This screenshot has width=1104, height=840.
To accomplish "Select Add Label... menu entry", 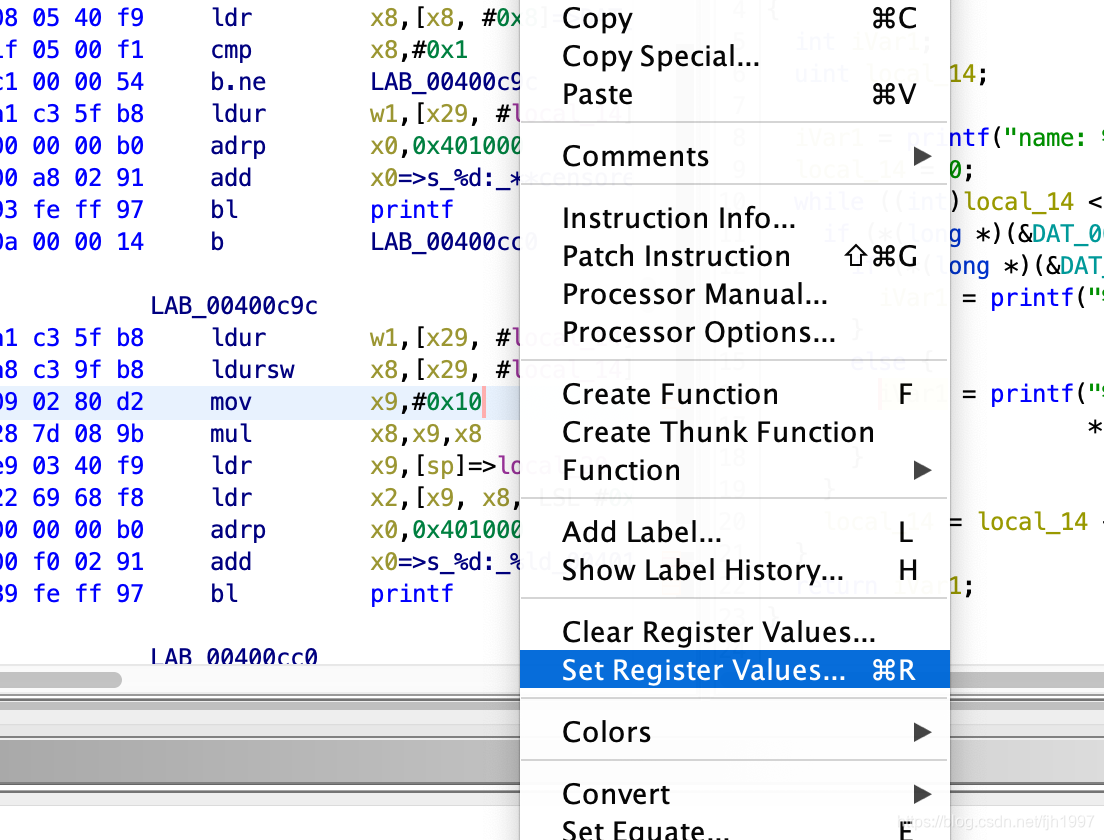I will pos(734,532).
